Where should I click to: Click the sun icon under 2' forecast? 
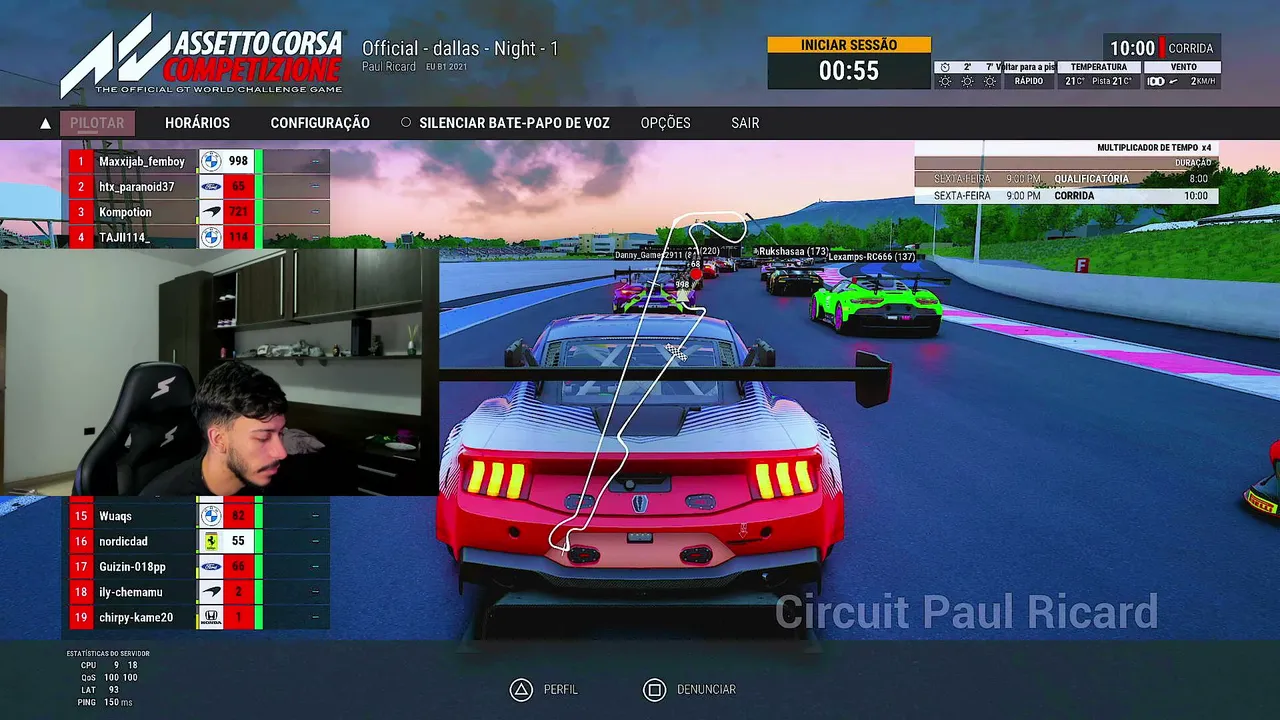(x=967, y=81)
